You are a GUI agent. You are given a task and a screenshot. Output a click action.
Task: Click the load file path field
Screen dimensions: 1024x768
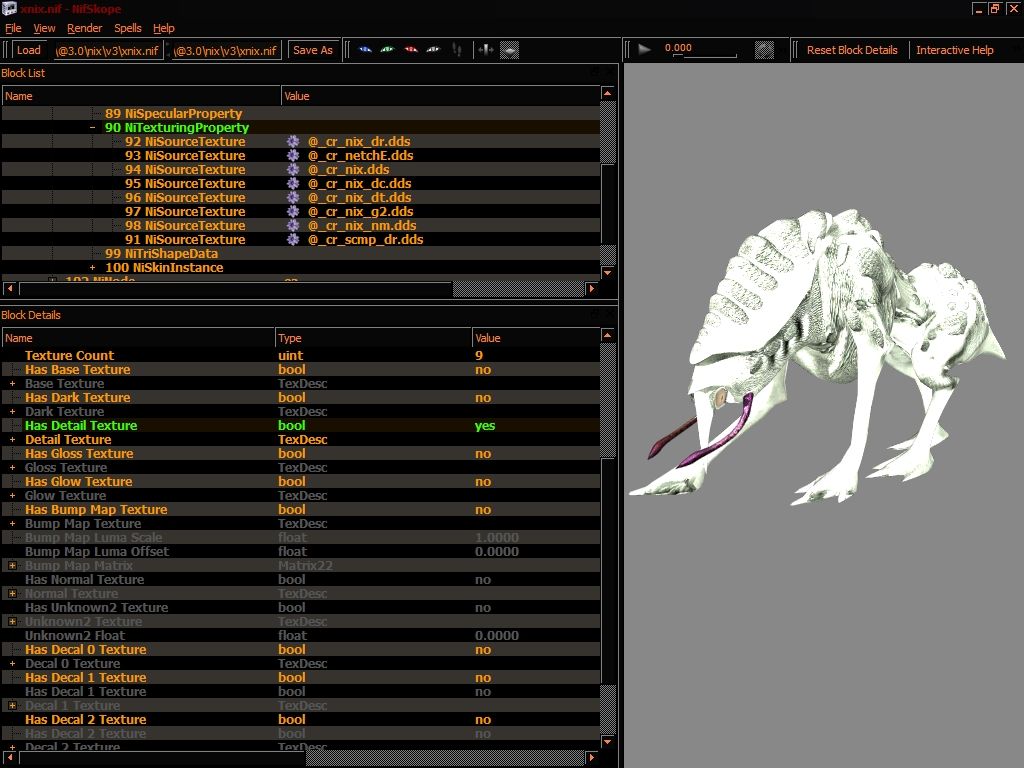tap(108, 50)
